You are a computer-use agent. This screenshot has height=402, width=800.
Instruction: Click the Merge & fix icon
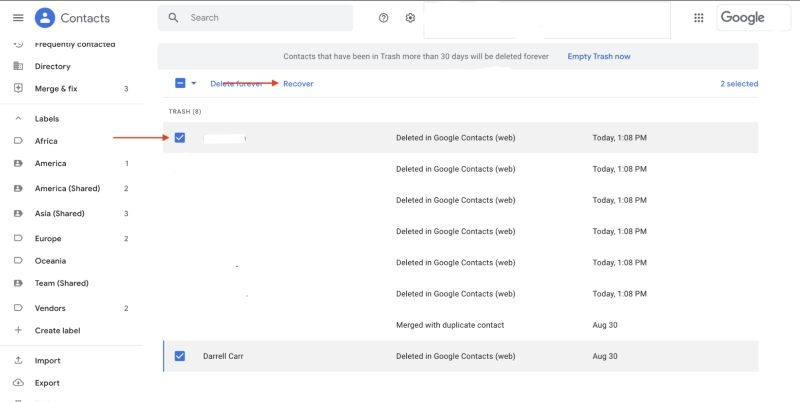pos(18,89)
